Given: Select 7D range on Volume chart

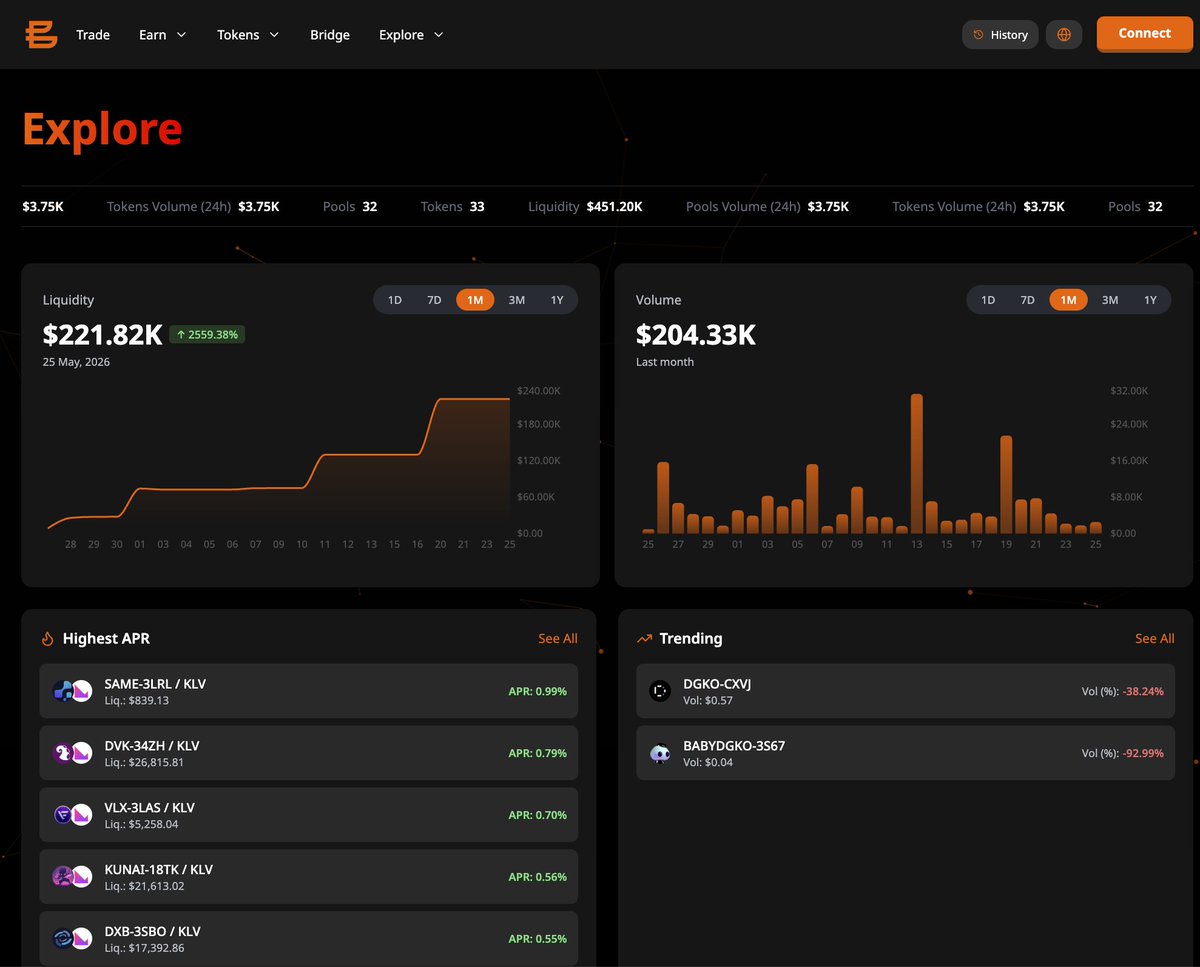Looking at the screenshot, I should pos(1027,300).
